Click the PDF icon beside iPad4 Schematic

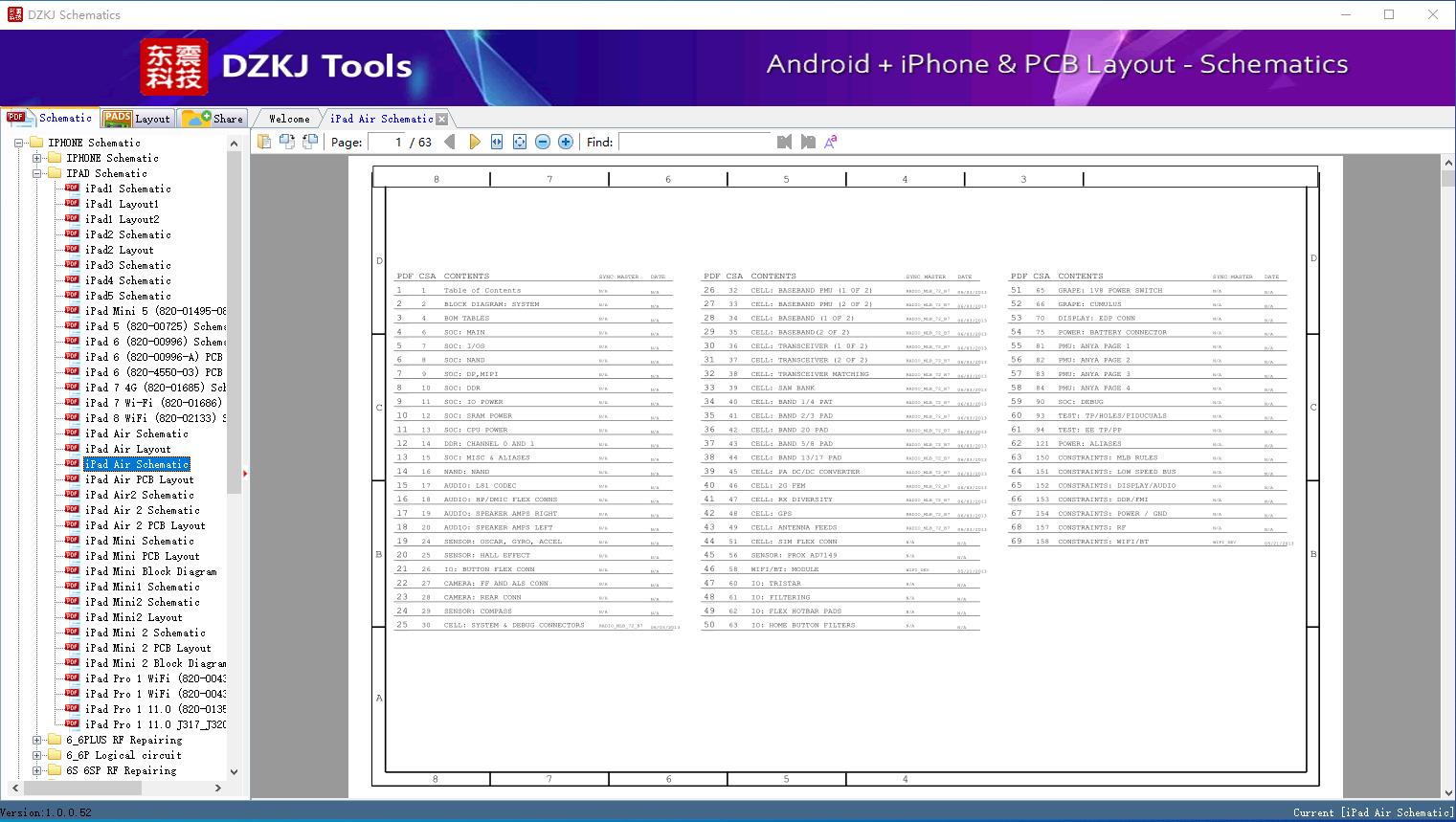coord(72,280)
